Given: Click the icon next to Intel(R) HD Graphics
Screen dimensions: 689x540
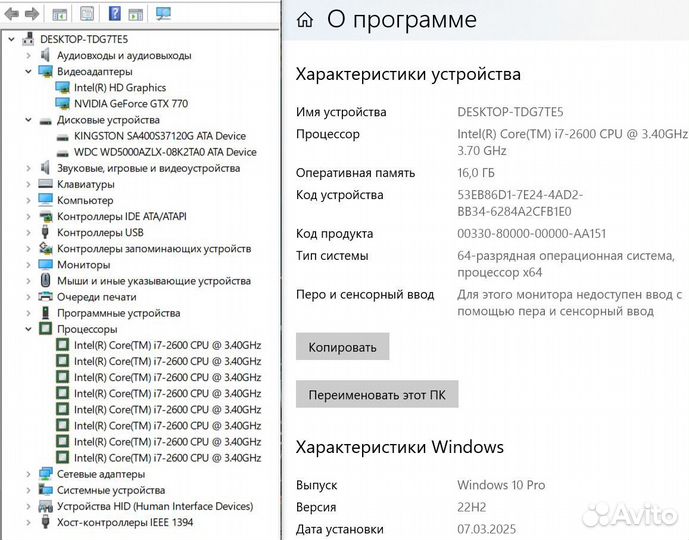Looking at the screenshot, I should (62, 87).
